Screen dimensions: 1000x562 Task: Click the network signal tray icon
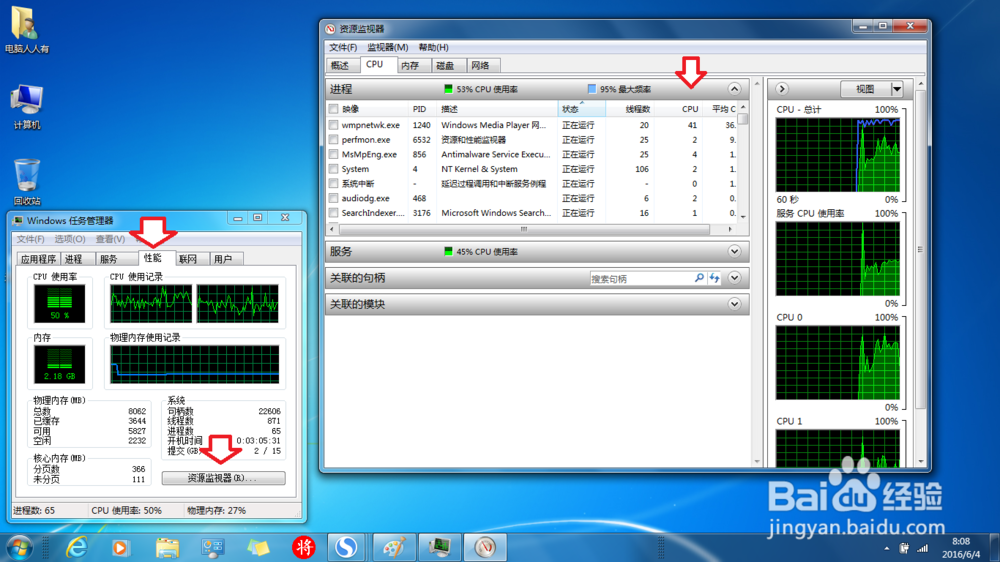pyautogui.click(x=922, y=548)
